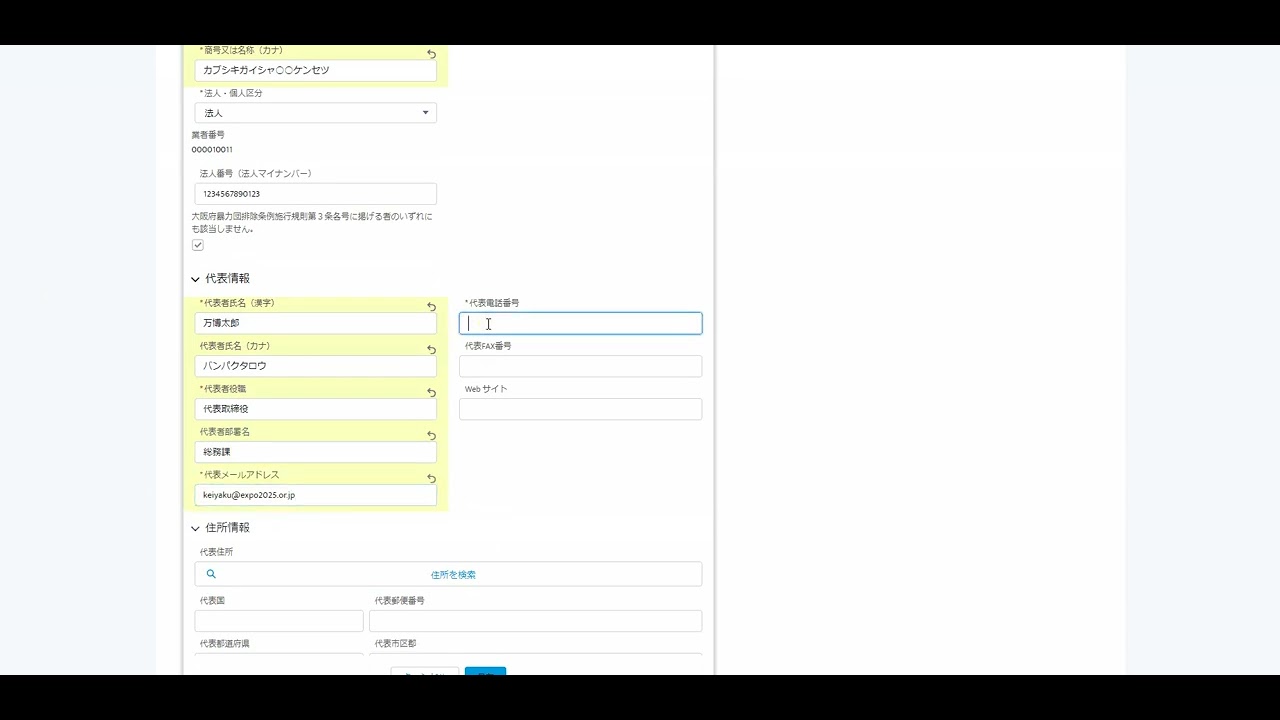Click the 代表FAX番号 field
The image size is (1280, 720).
[581, 366]
